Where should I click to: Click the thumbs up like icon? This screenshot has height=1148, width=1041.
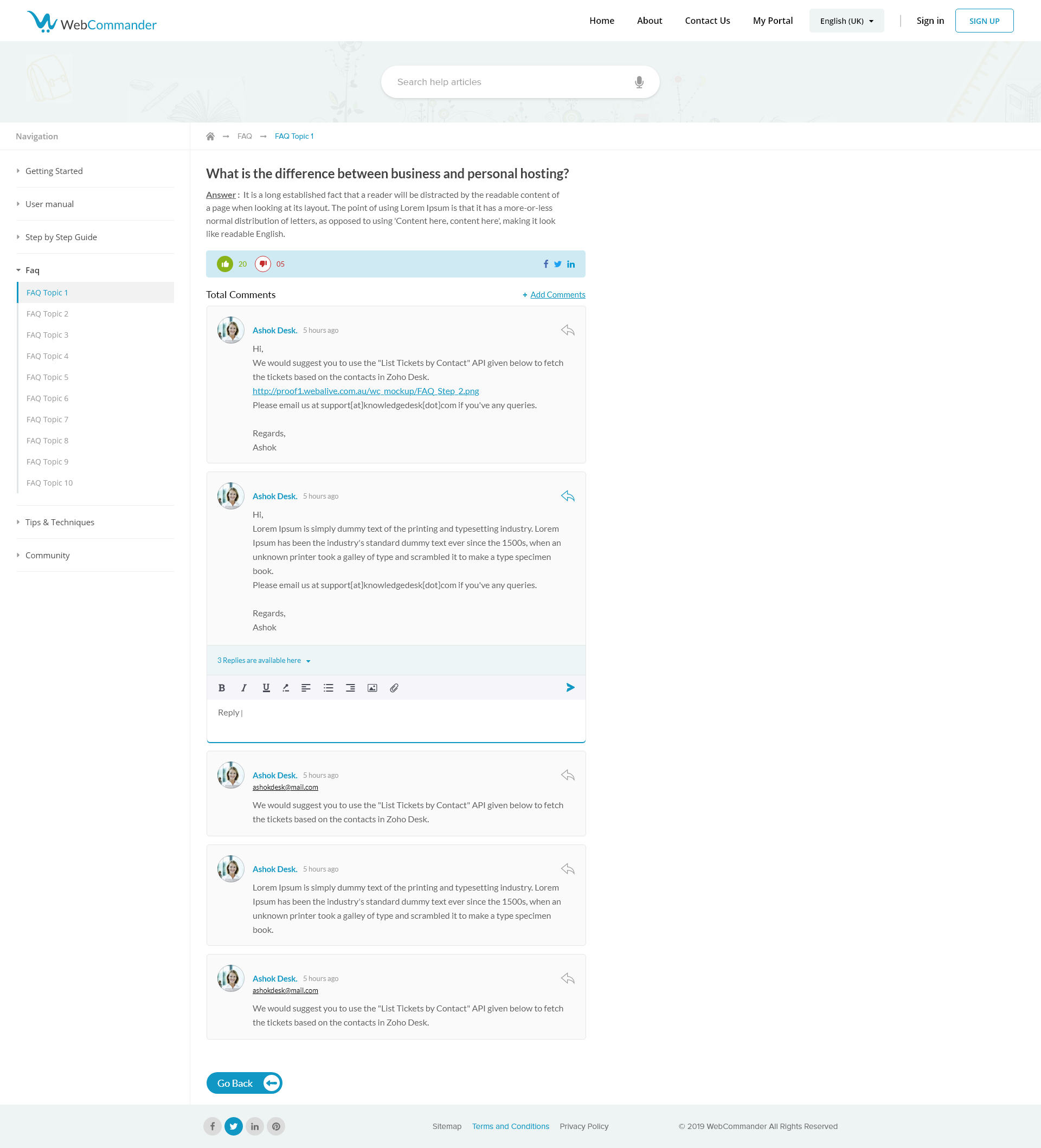point(225,263)
